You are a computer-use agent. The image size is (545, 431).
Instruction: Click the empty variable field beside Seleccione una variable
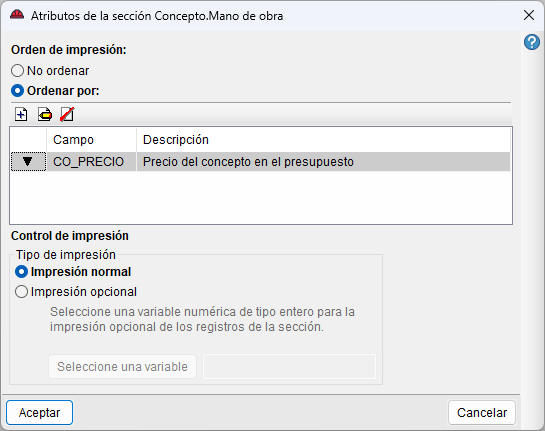click(x=289, y=367)
